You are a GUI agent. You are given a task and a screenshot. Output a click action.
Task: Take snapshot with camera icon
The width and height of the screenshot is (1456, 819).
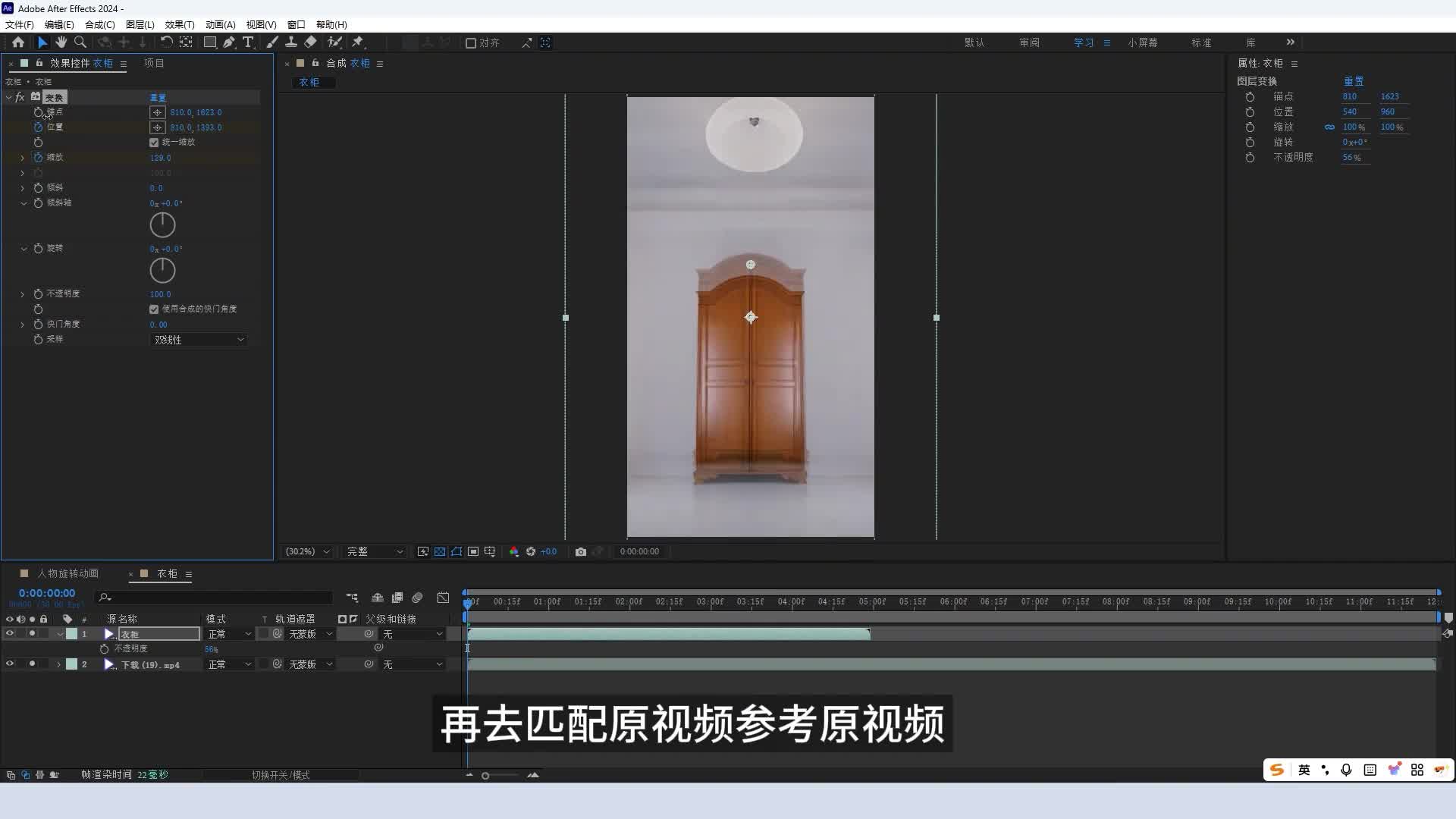pos(580,551)
